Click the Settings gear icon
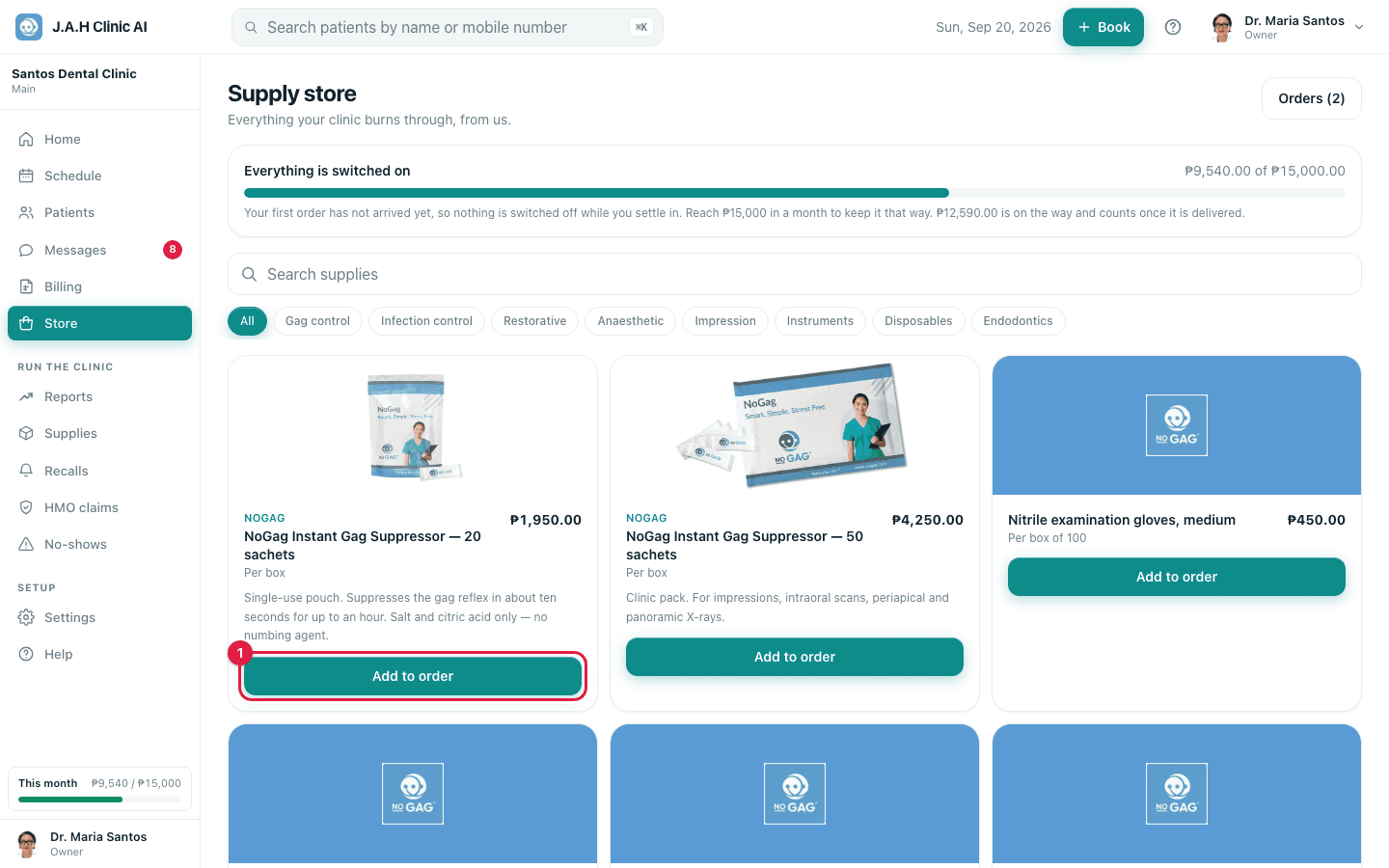1389x868 pixels. coord(26,617)
